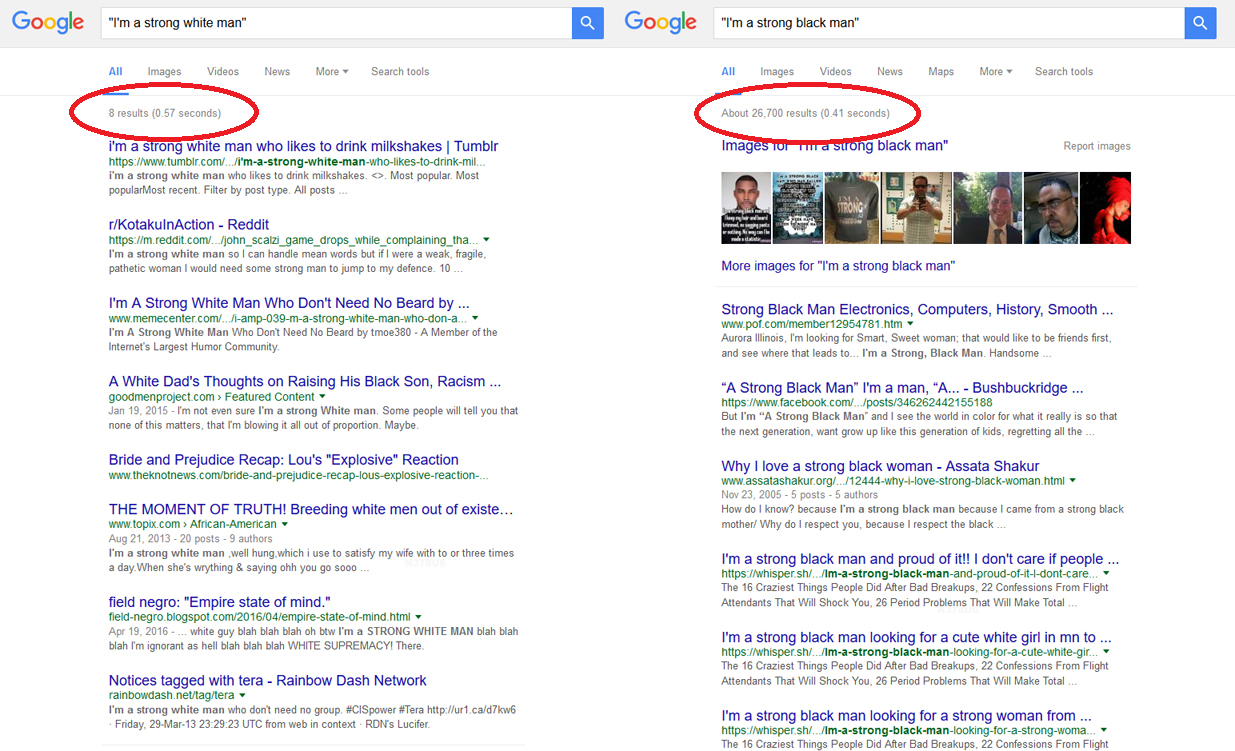Select the All tab in the right results
Screen dimensions: 1235x751
[728, 72]
